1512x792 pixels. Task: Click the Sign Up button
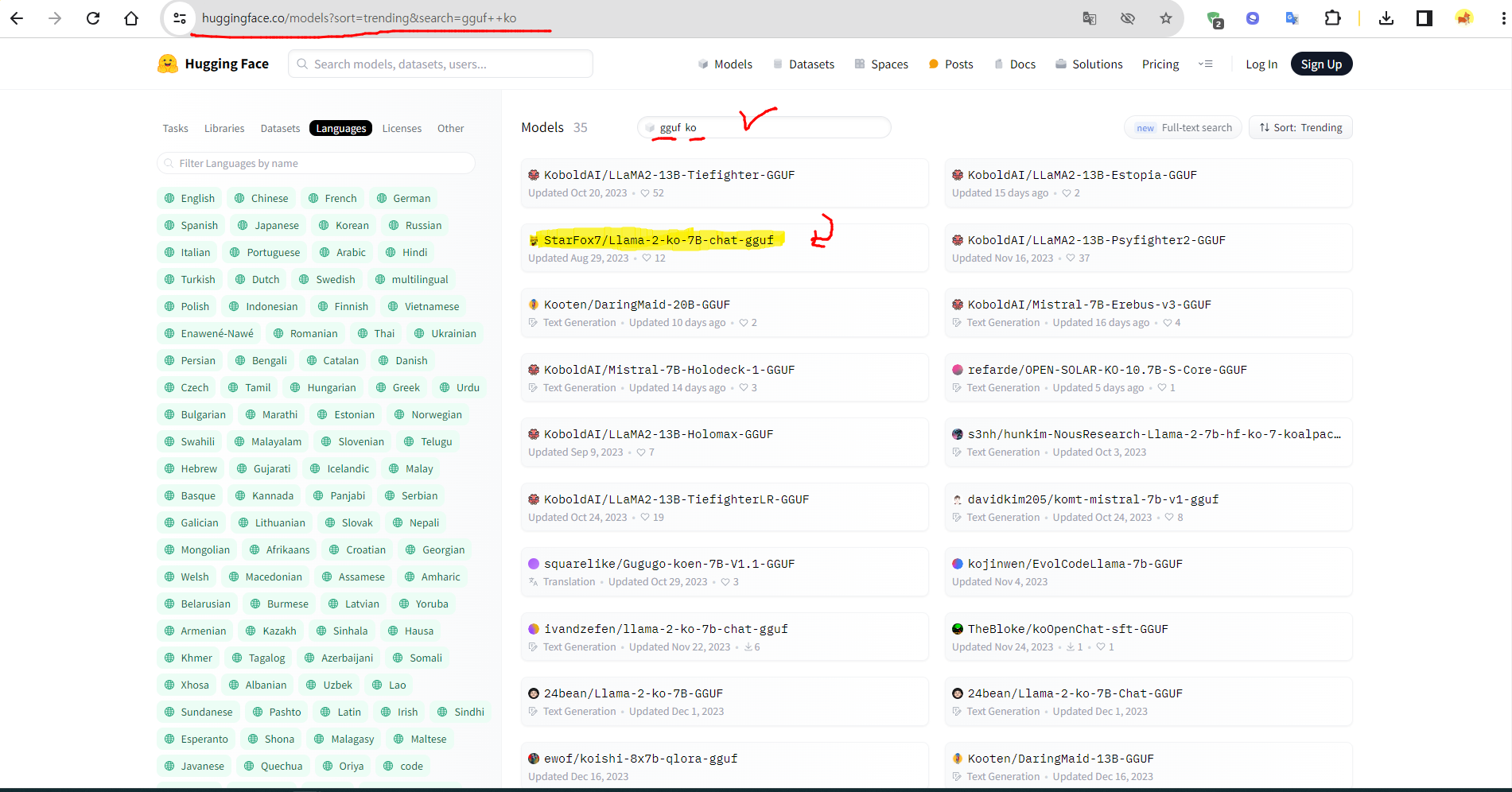1321,64
